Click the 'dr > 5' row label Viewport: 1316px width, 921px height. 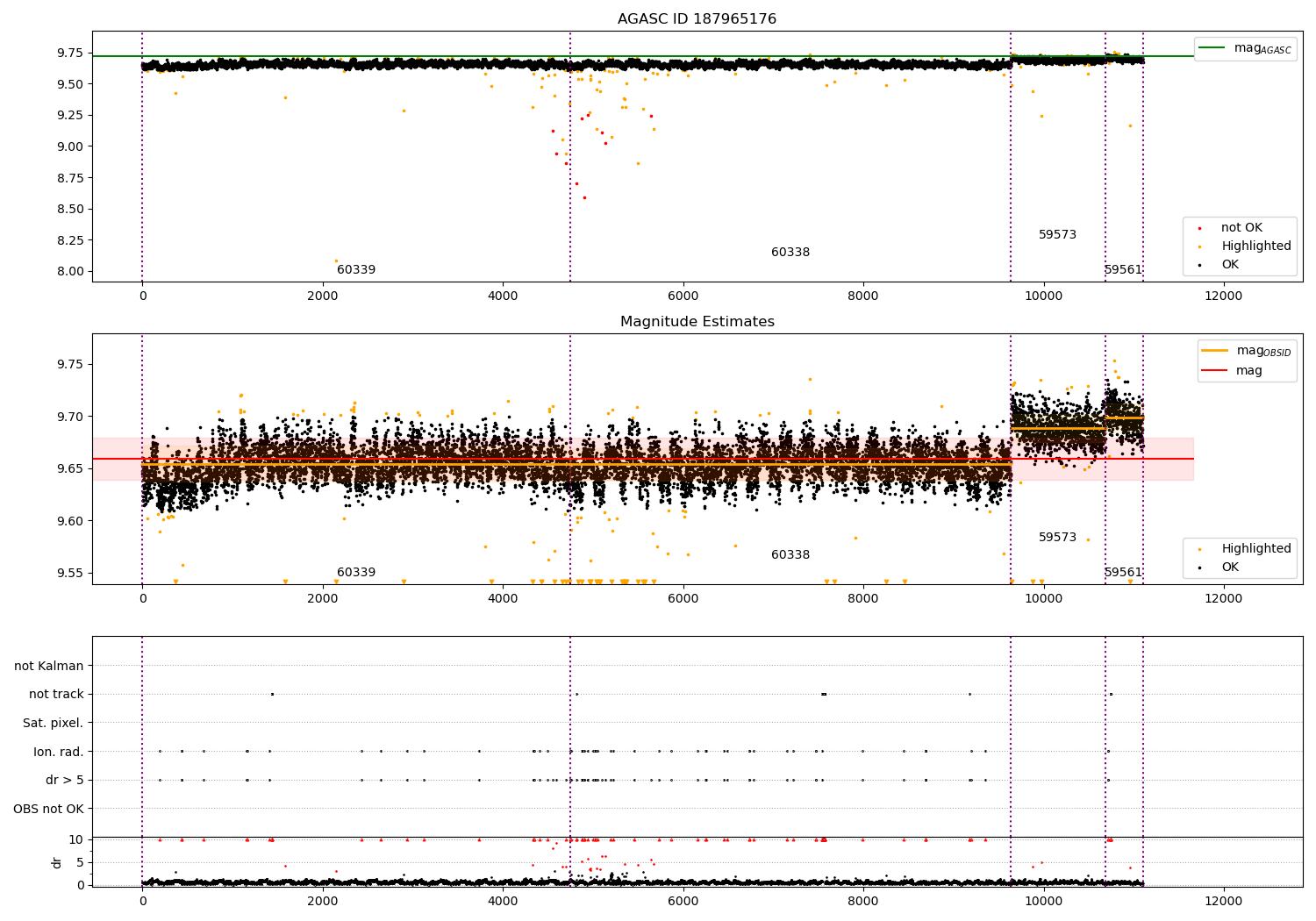(x=65, y=780)
